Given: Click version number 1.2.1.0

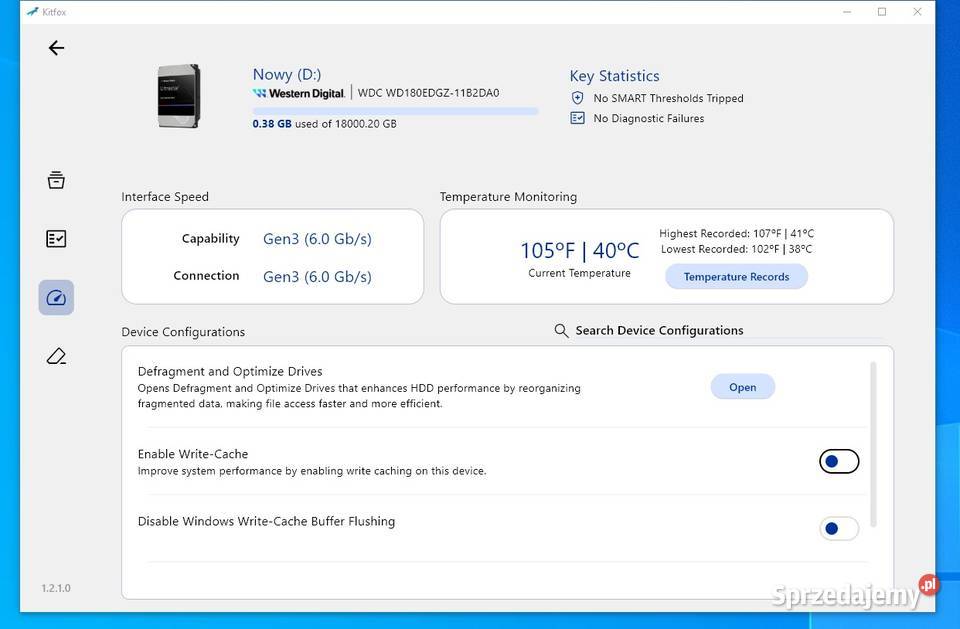Looking at the screenshot, I should click(x=56, y=588).
